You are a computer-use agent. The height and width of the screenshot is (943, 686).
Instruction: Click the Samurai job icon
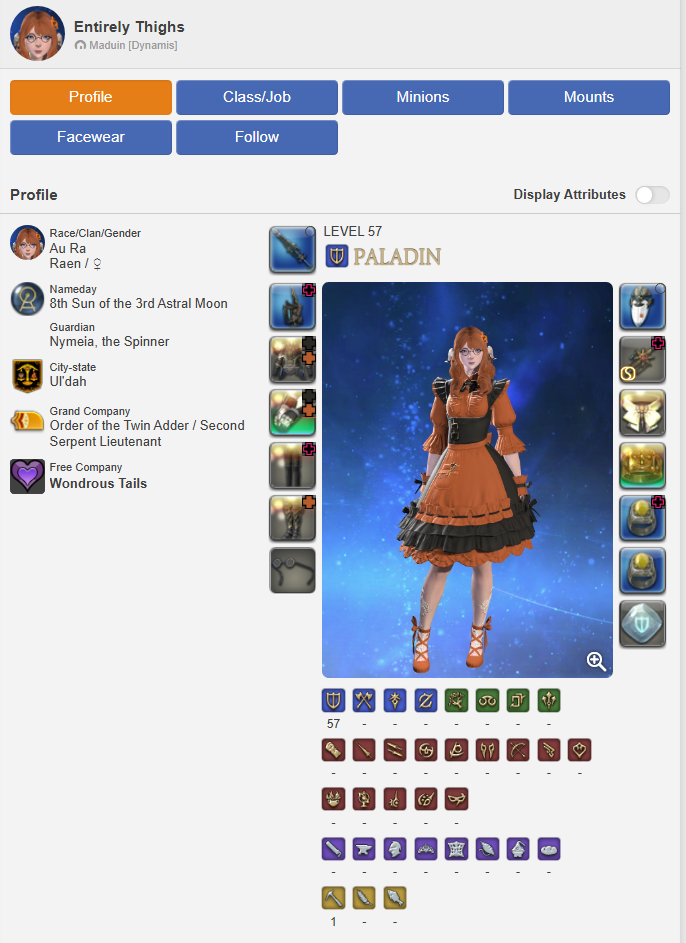[426, 750]
